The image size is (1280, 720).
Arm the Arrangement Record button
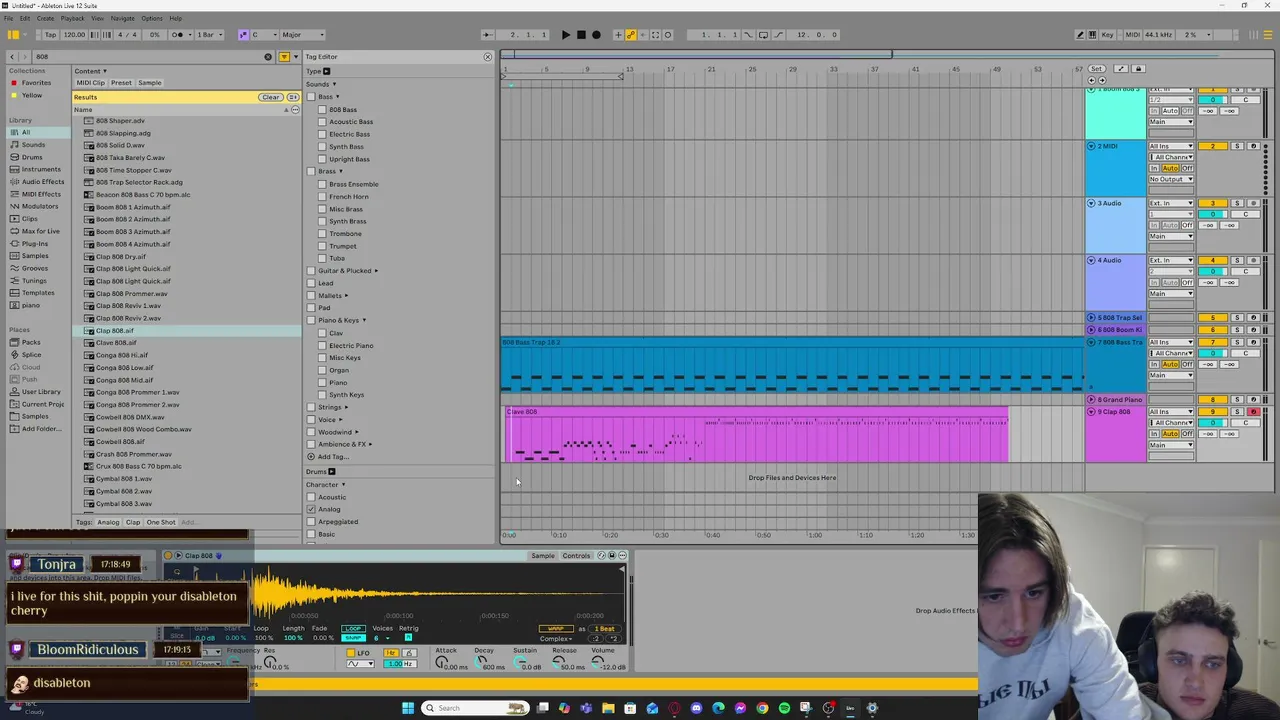click(x=597, y=35)
